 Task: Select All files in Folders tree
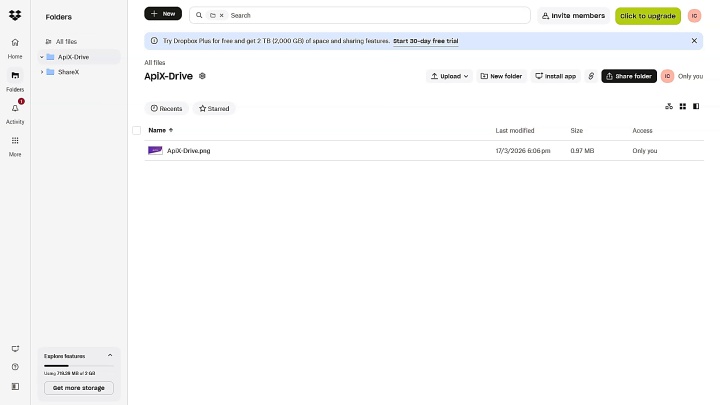coord(67,41)
